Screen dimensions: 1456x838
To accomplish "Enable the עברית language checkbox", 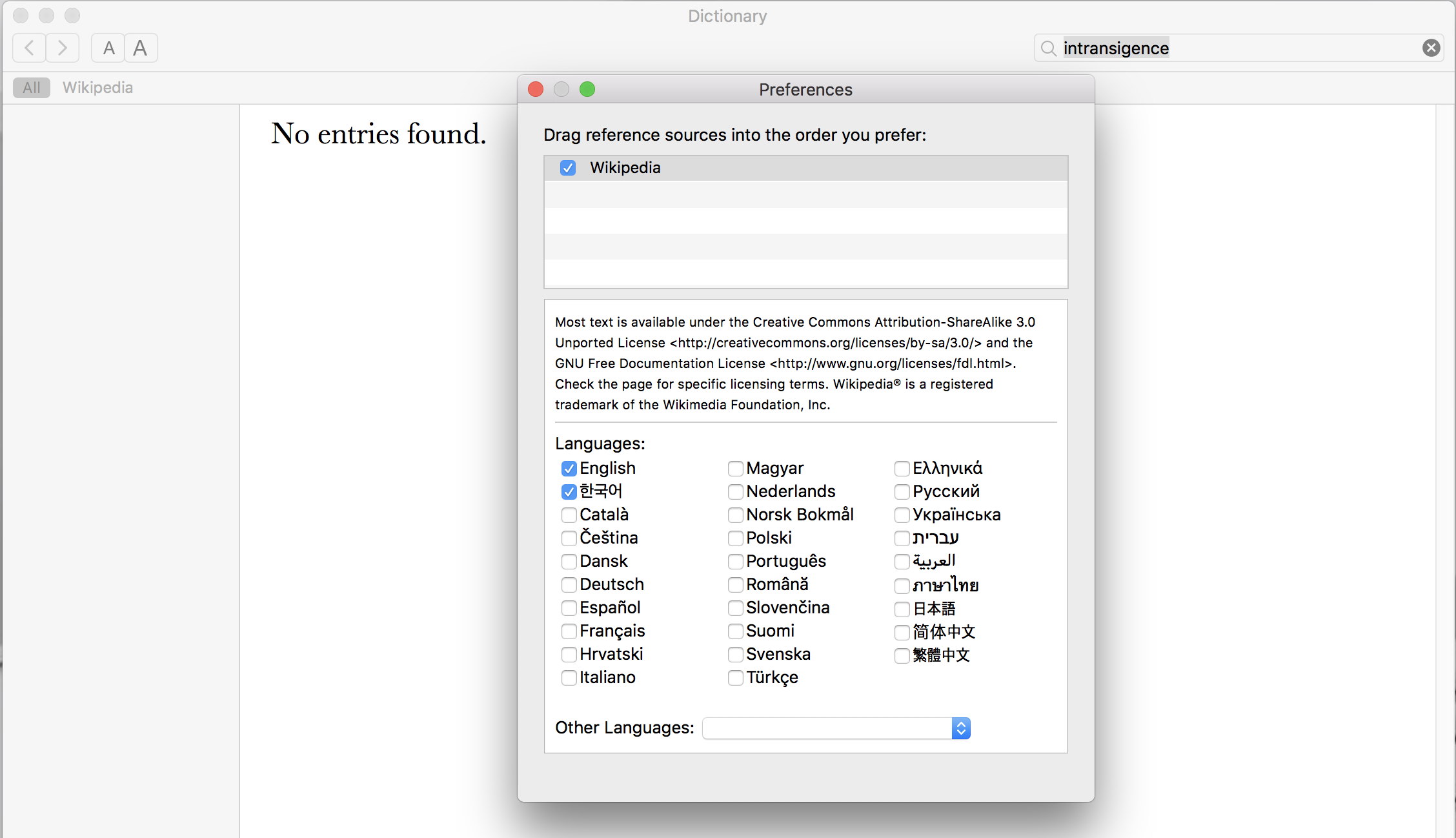I will click(x=902, y=538).
